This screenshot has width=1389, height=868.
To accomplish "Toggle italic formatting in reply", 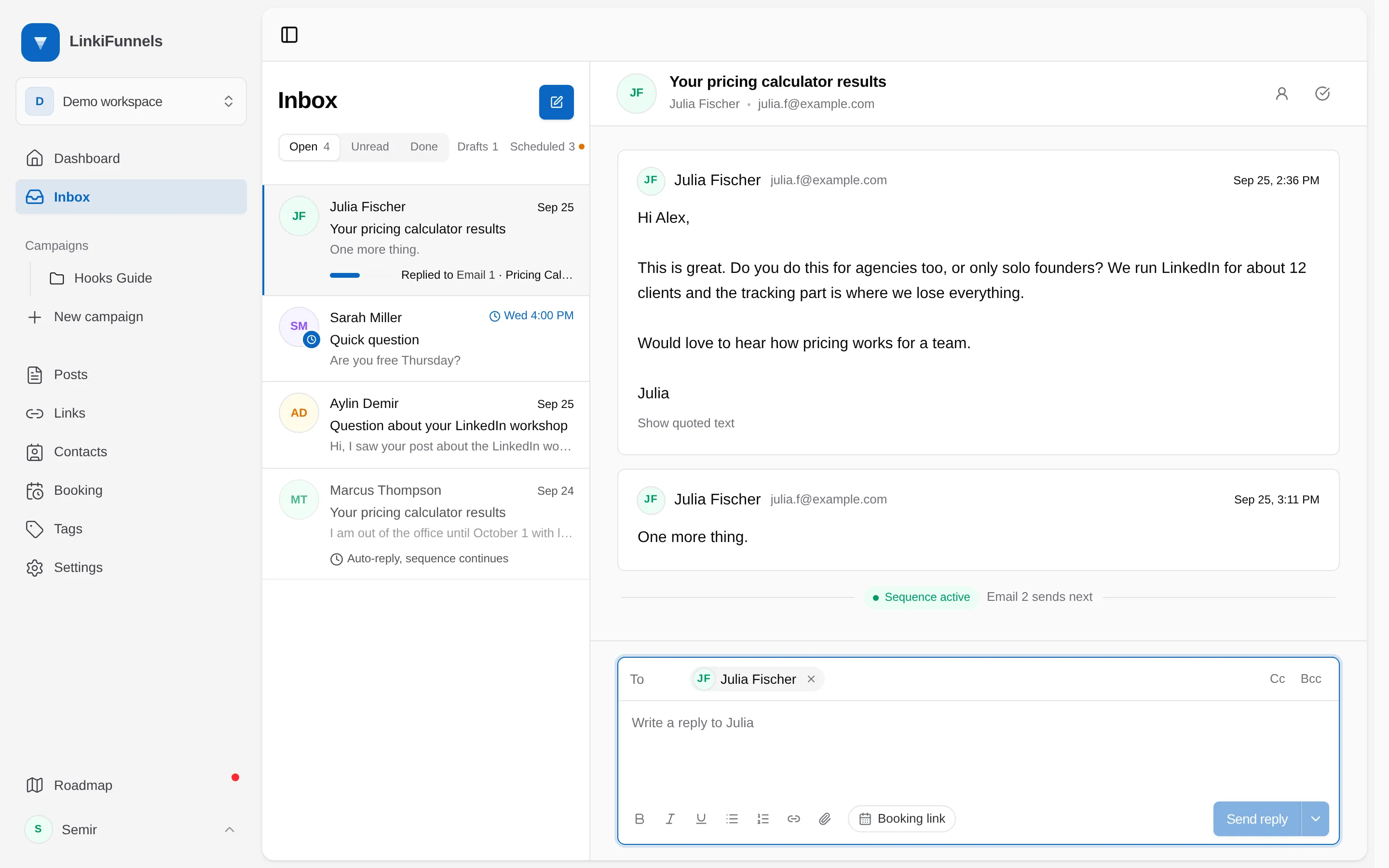I will [x=670, y=819].
